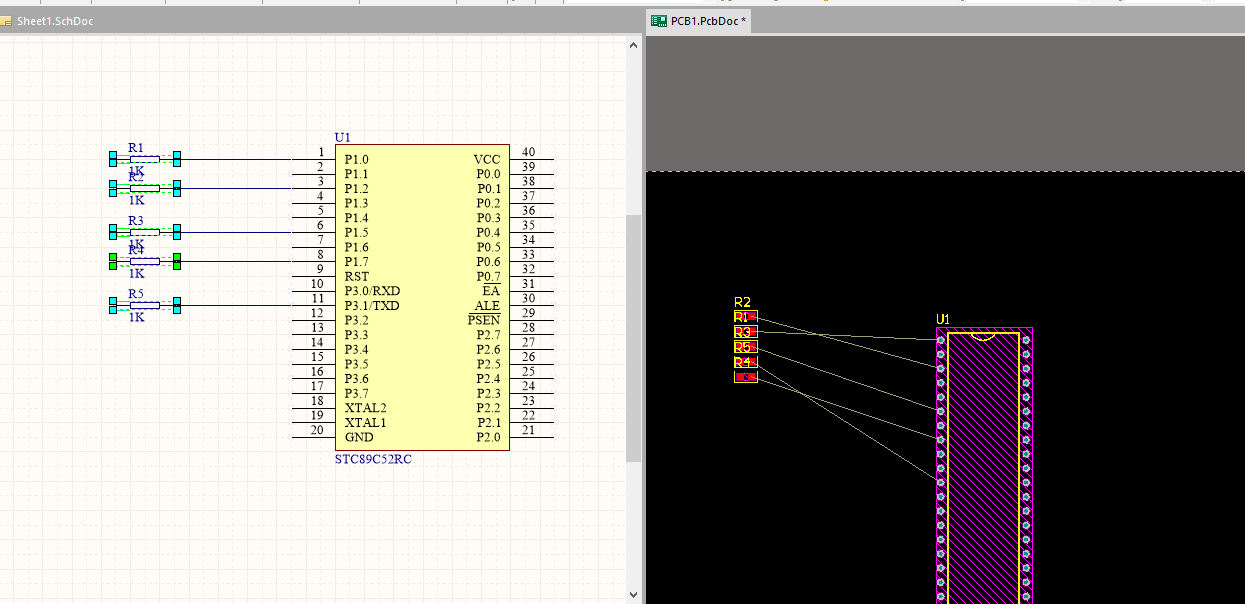Select resistor R5 symbol in the schematic
This screenshot has height=604, width=1245.
click(x=144, y=305)
